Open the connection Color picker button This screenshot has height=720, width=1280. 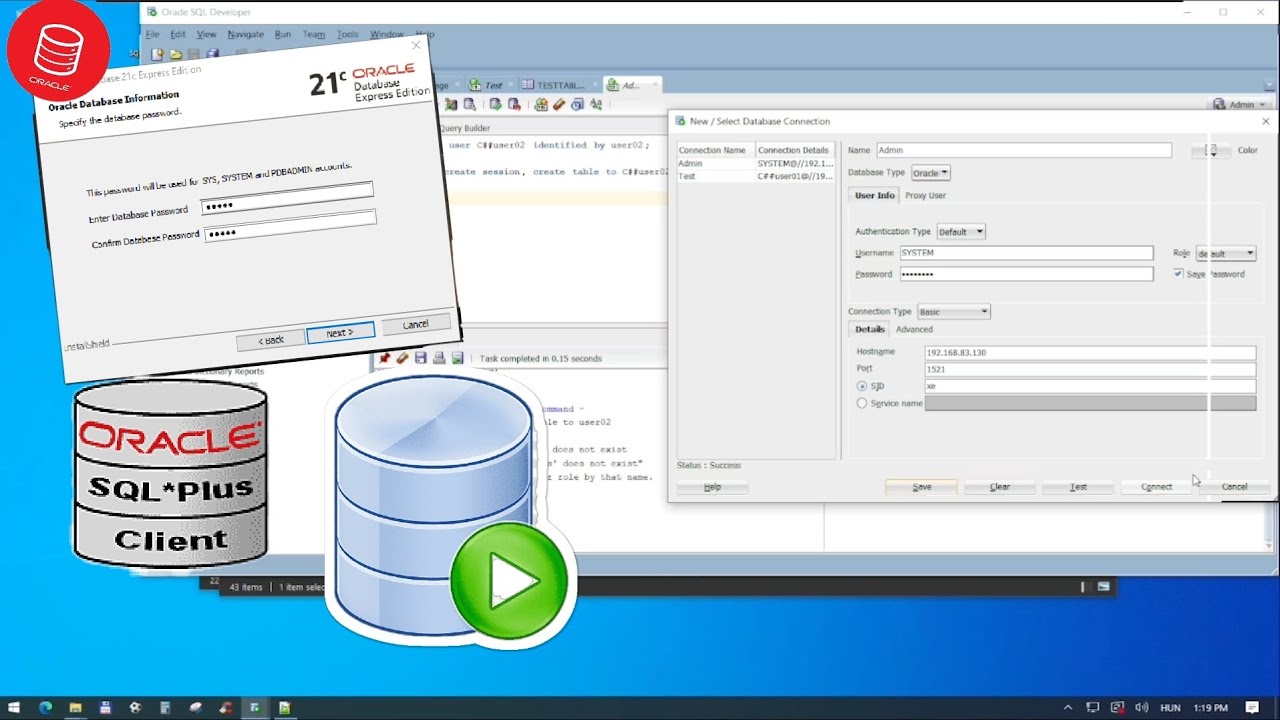[x=1212, y=150]
